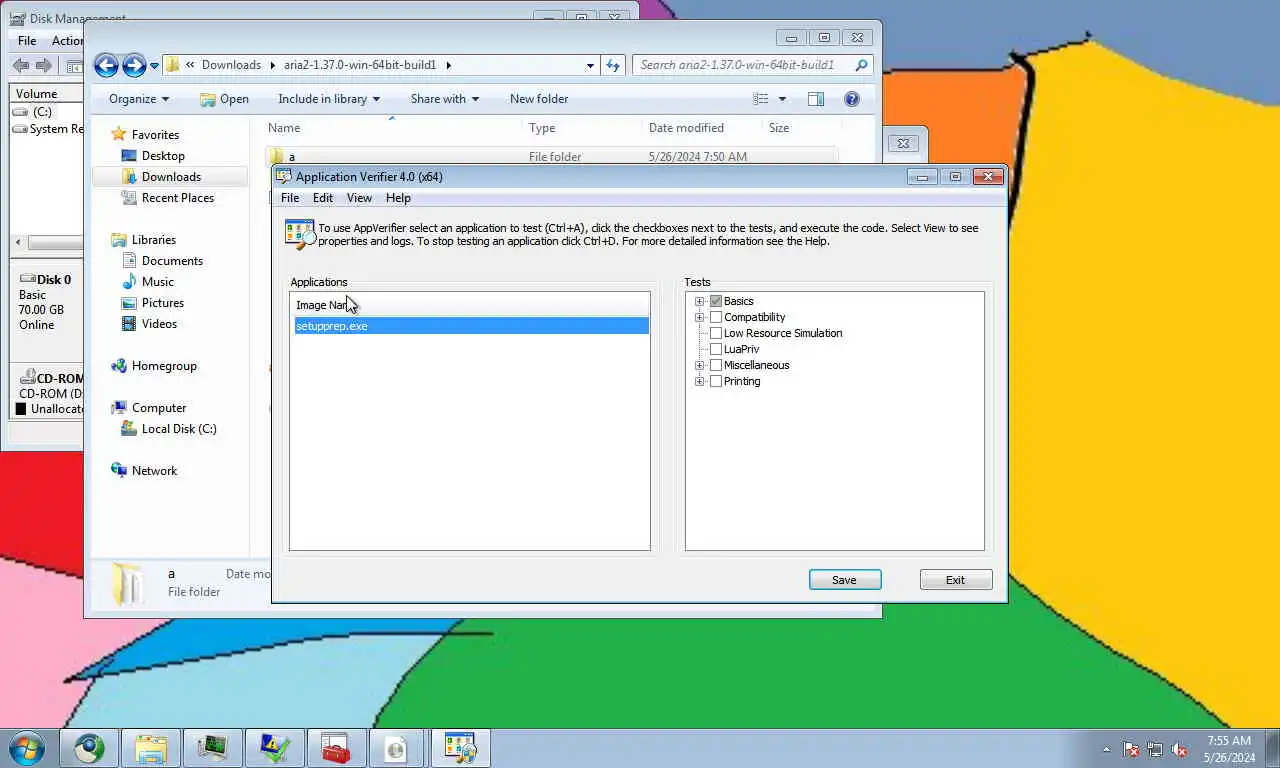Create a New folder in Explorer

[539, 99]
